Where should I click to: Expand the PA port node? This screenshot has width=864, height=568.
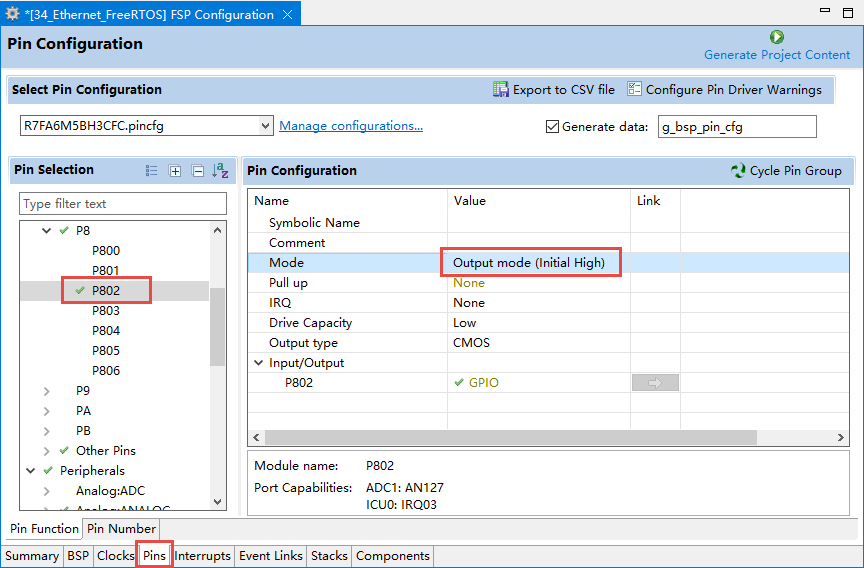47,411
